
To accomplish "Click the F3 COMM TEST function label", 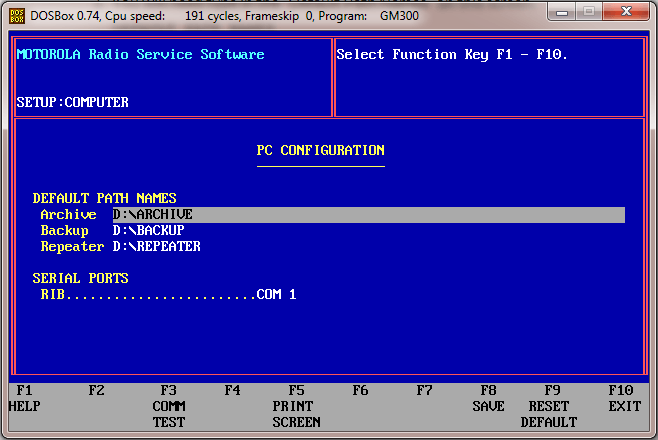I will coord(169,406).
